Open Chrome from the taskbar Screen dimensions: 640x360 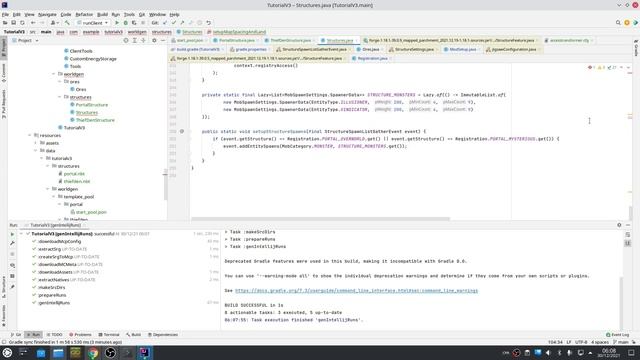pyautogui.click(x=93, y=353)
